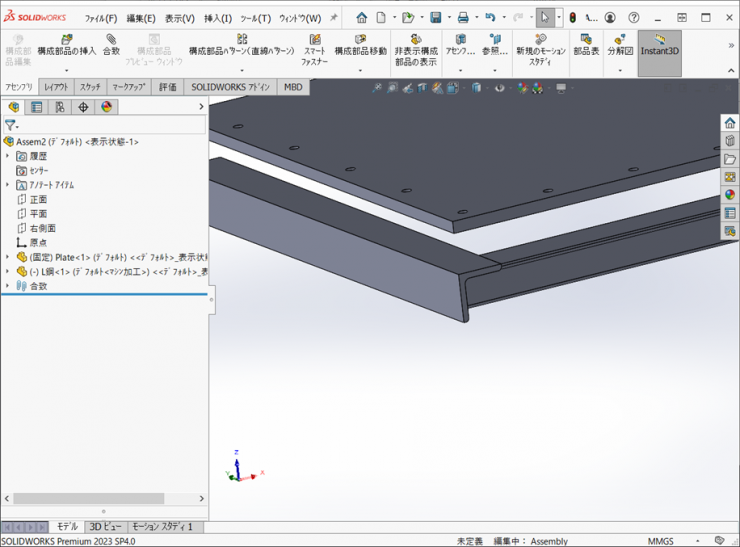Pin the menu bar with pushpin icon
740x547 pixels.
(x=334, y=18)
